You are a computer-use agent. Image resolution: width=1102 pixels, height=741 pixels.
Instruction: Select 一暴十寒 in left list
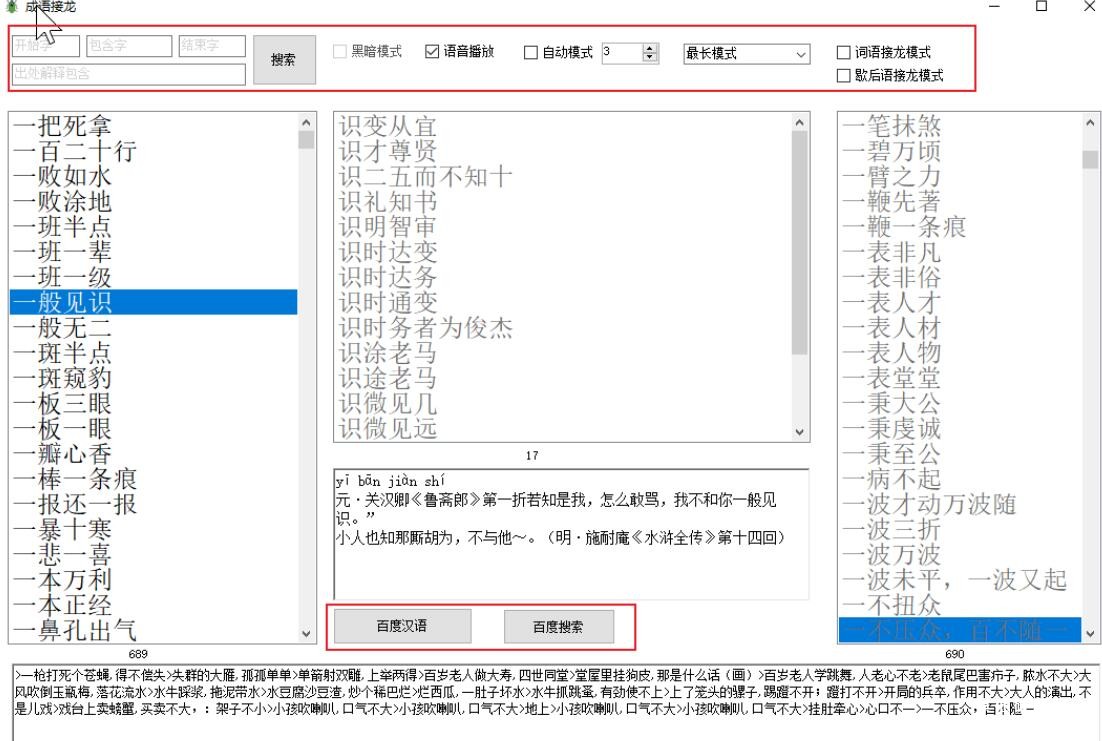click(x=153, y=529)
